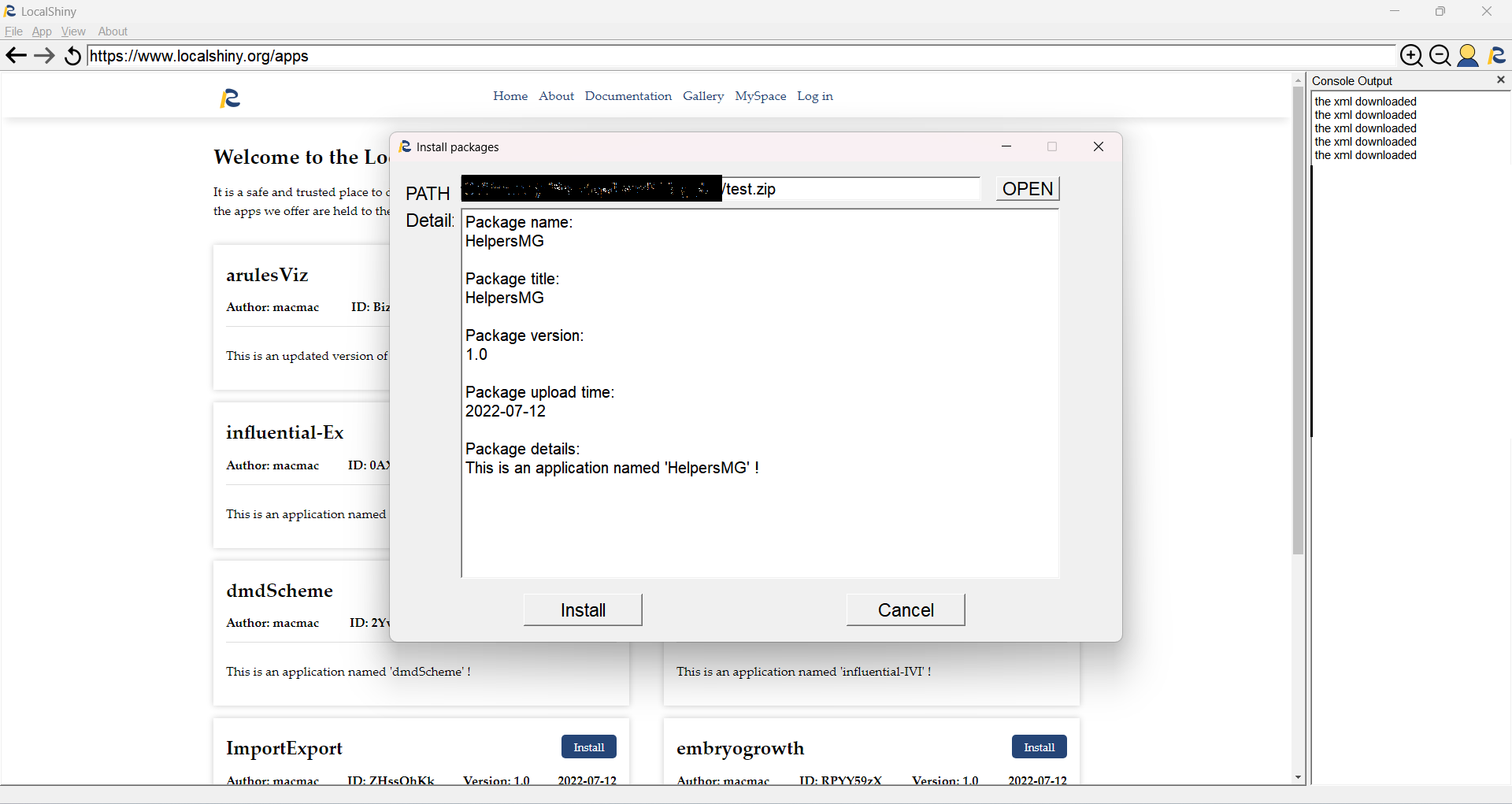Go forward using the right arrow icon
The height and width of the screenshot is (804, 1512).
44,55
